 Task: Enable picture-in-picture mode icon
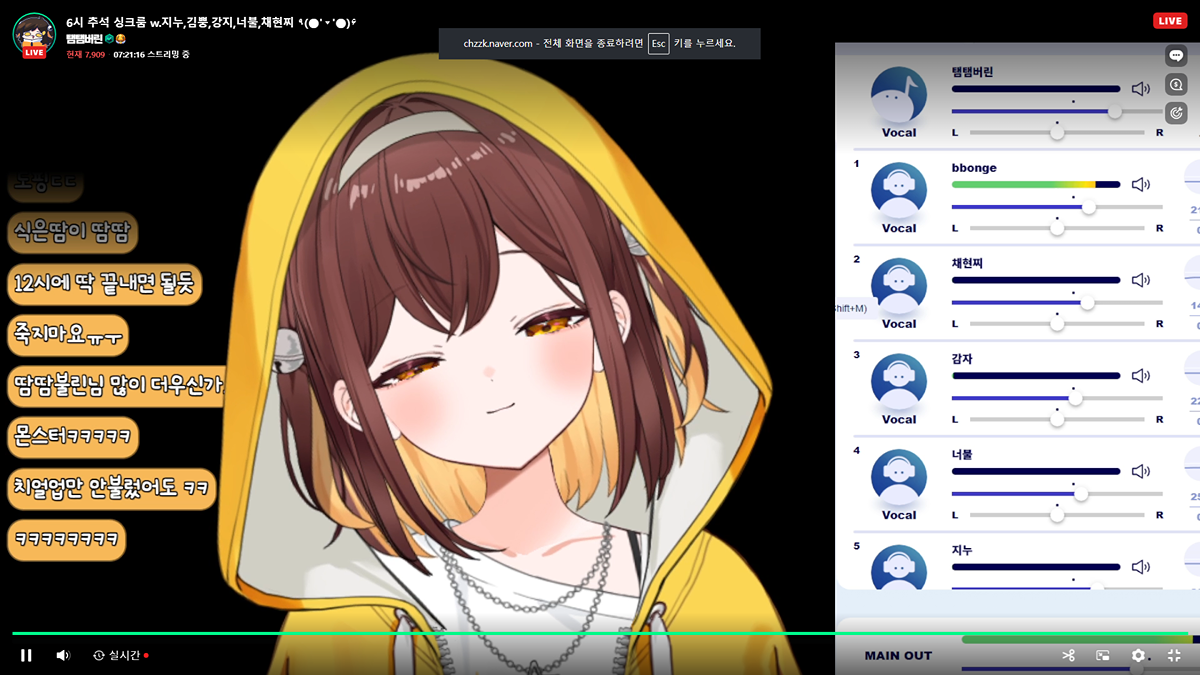(x=1103, y=655)
